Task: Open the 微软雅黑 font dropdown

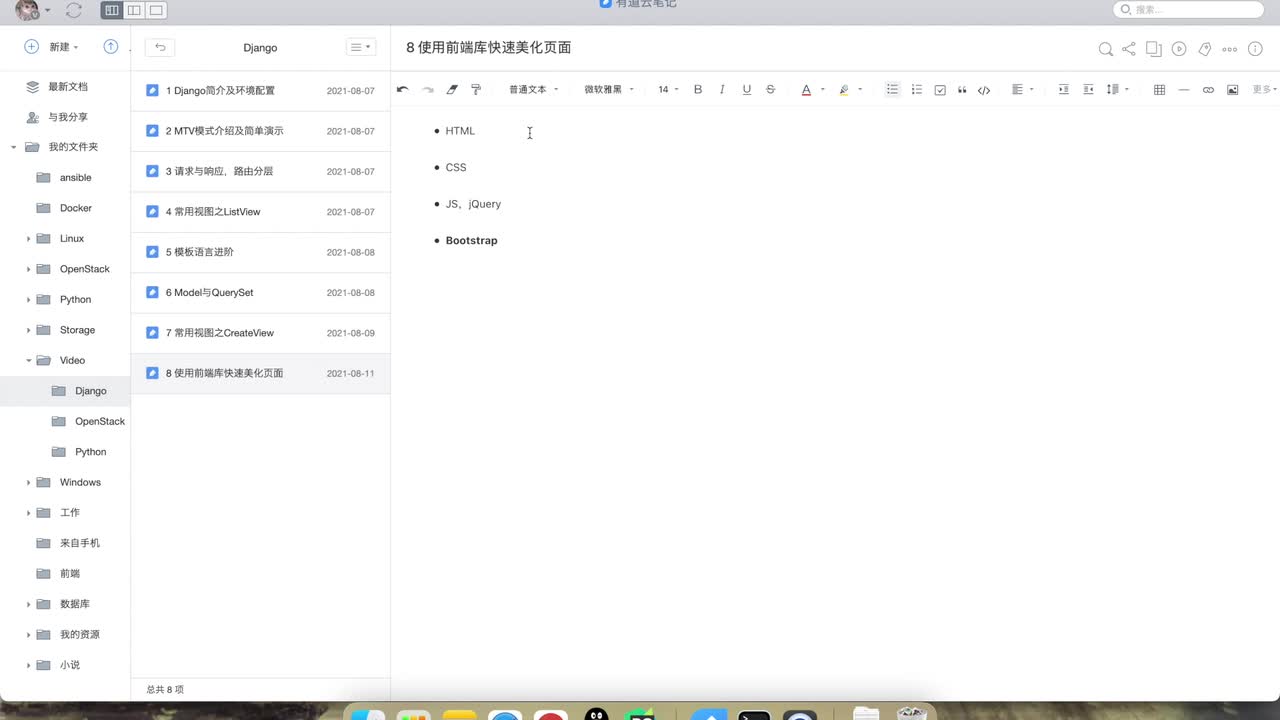Action: click(x=609, y=90)
